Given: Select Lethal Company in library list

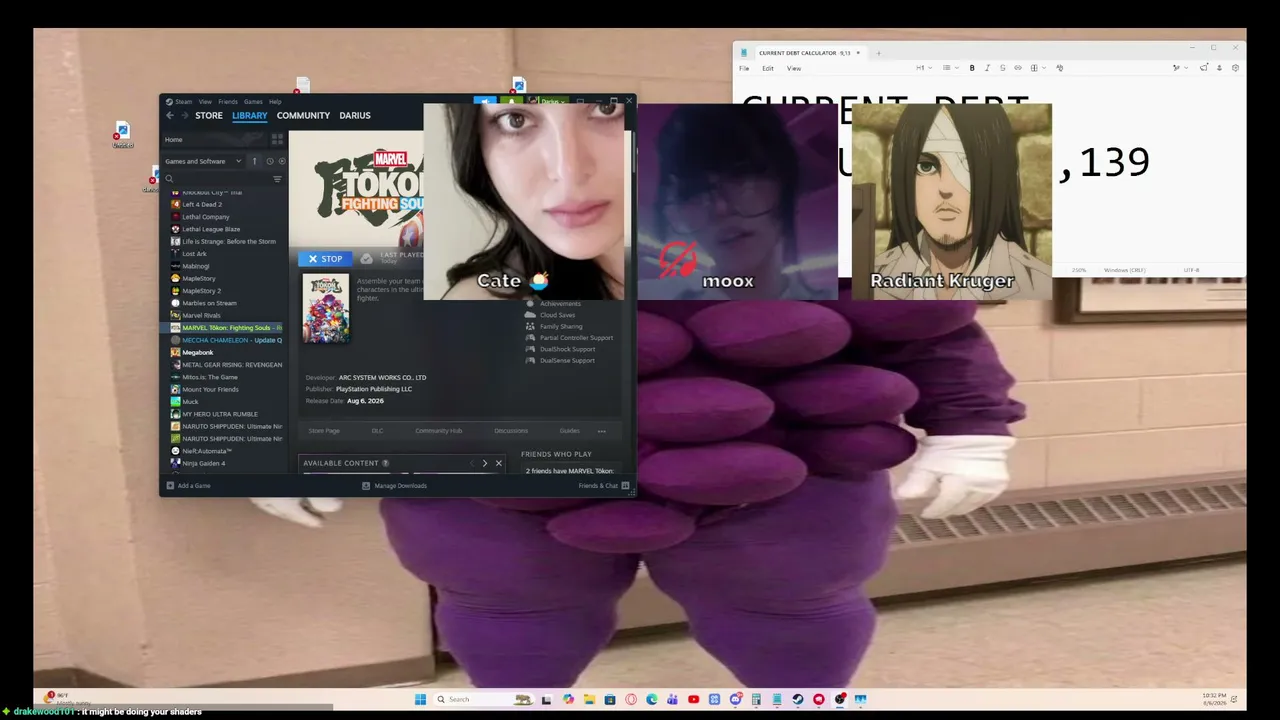Looking at the screenshot, I should [x=206, y=216].
